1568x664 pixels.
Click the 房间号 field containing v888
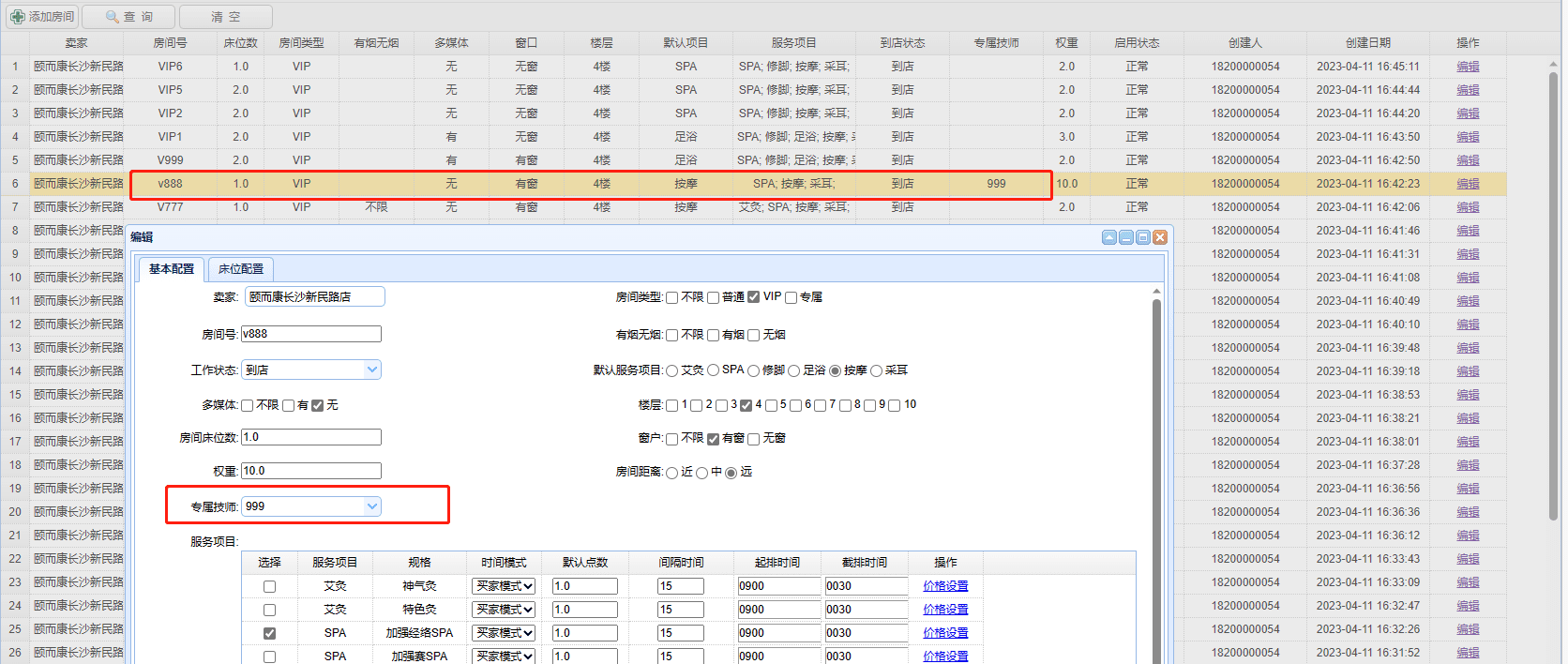pyautogui.click(x=311, y=334)
